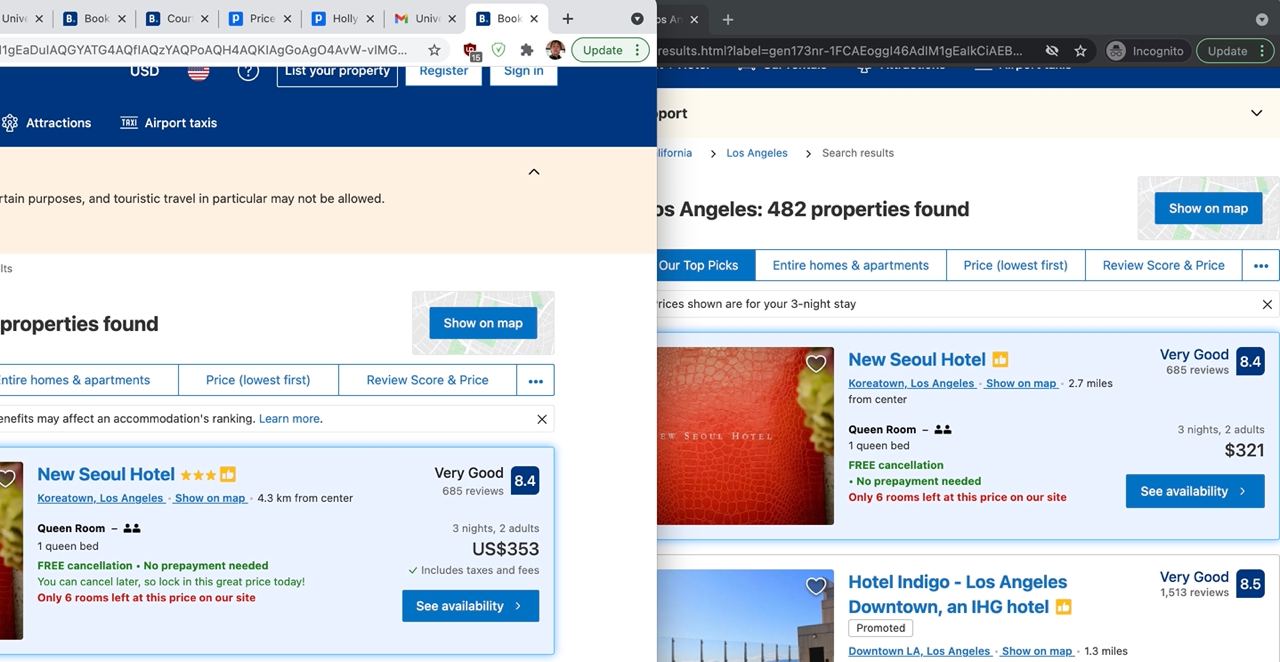Open Downtown LA, Los Angeles link
Image resolution: width=1280 pixels, height=662 pixels.
(919, 651)
